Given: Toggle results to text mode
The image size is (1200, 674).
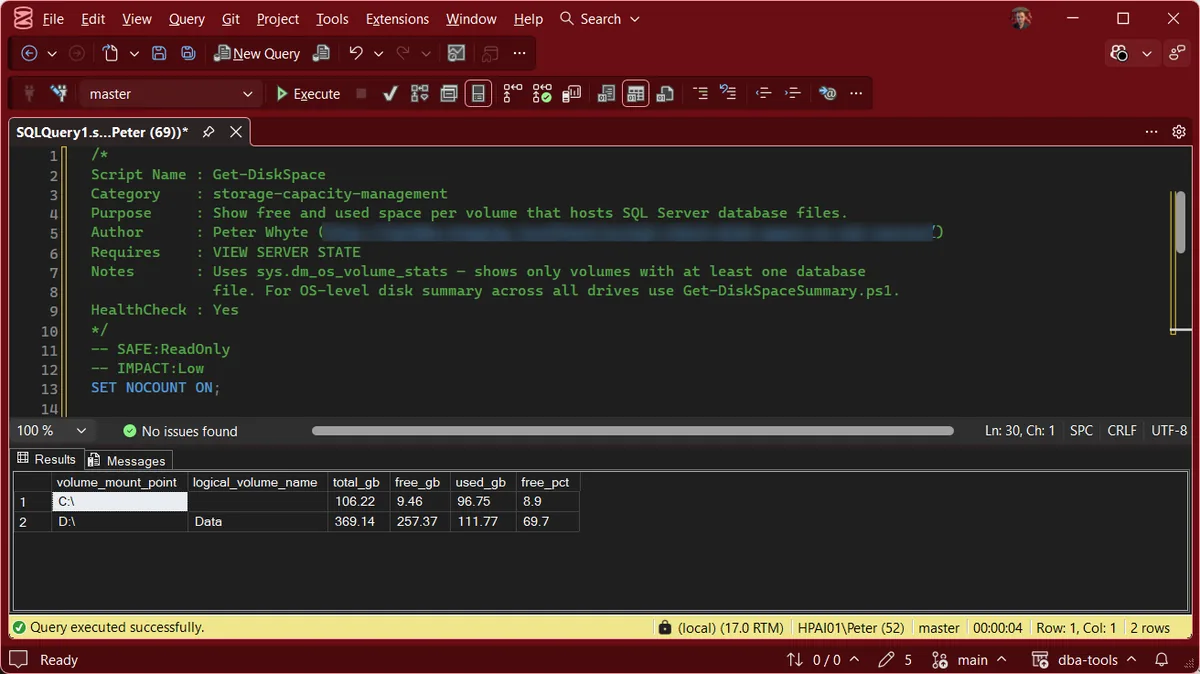Looking at the screenshot, I should [606, 93].
